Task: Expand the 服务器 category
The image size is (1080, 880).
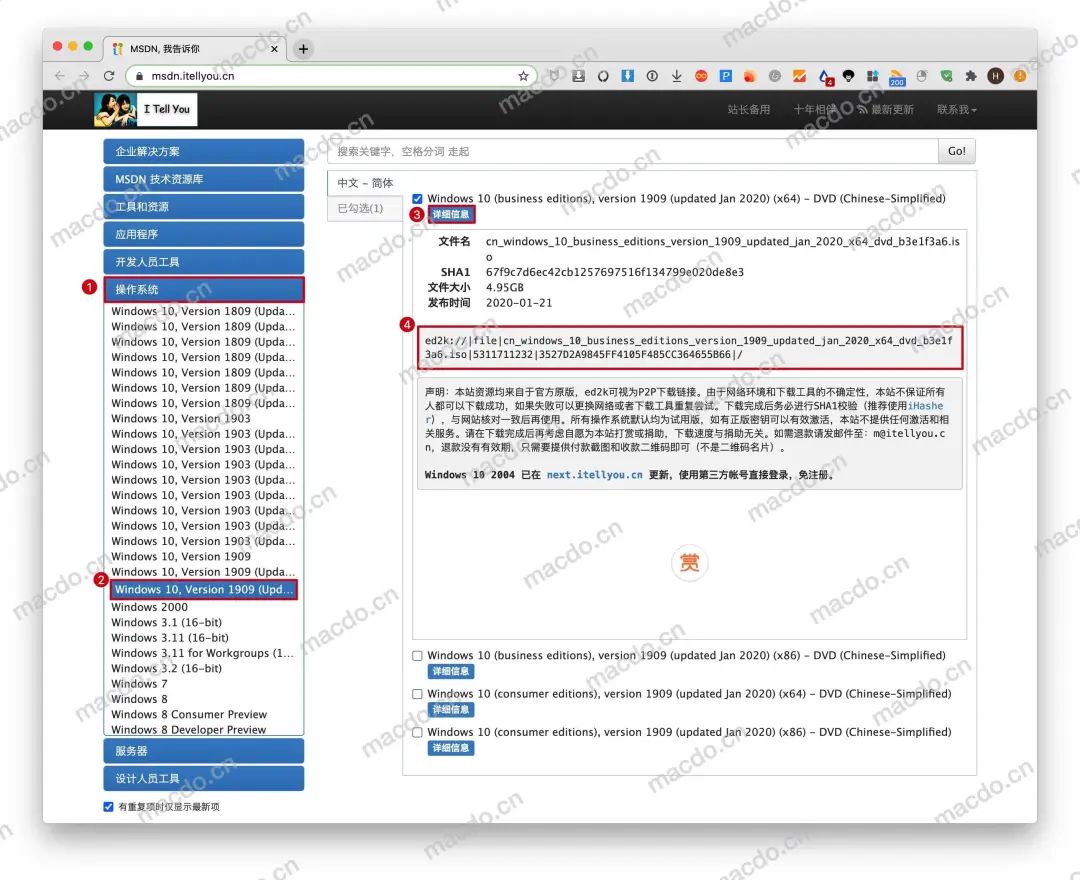Action: point(203,751)
